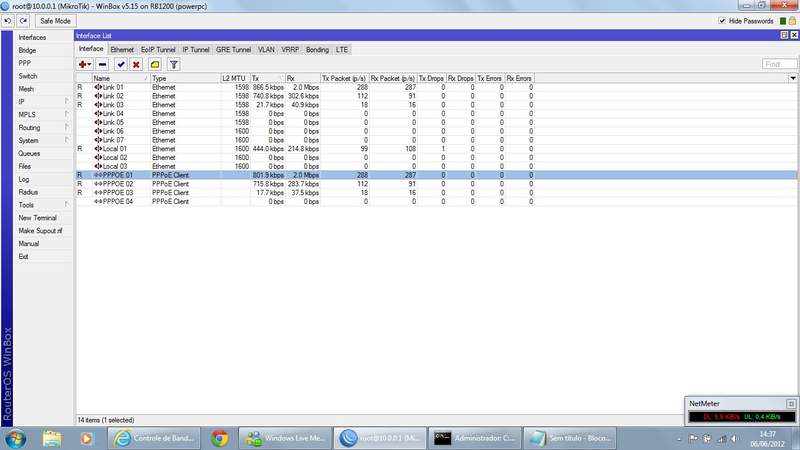The width and height of the screenshot is (800, 450).
Task: Open Bridge in the sidebar menu
Action: [27, 50]
